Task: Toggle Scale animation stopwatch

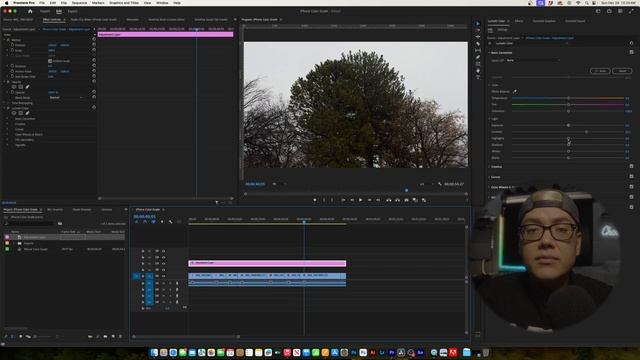Action: tap(12, 50)
